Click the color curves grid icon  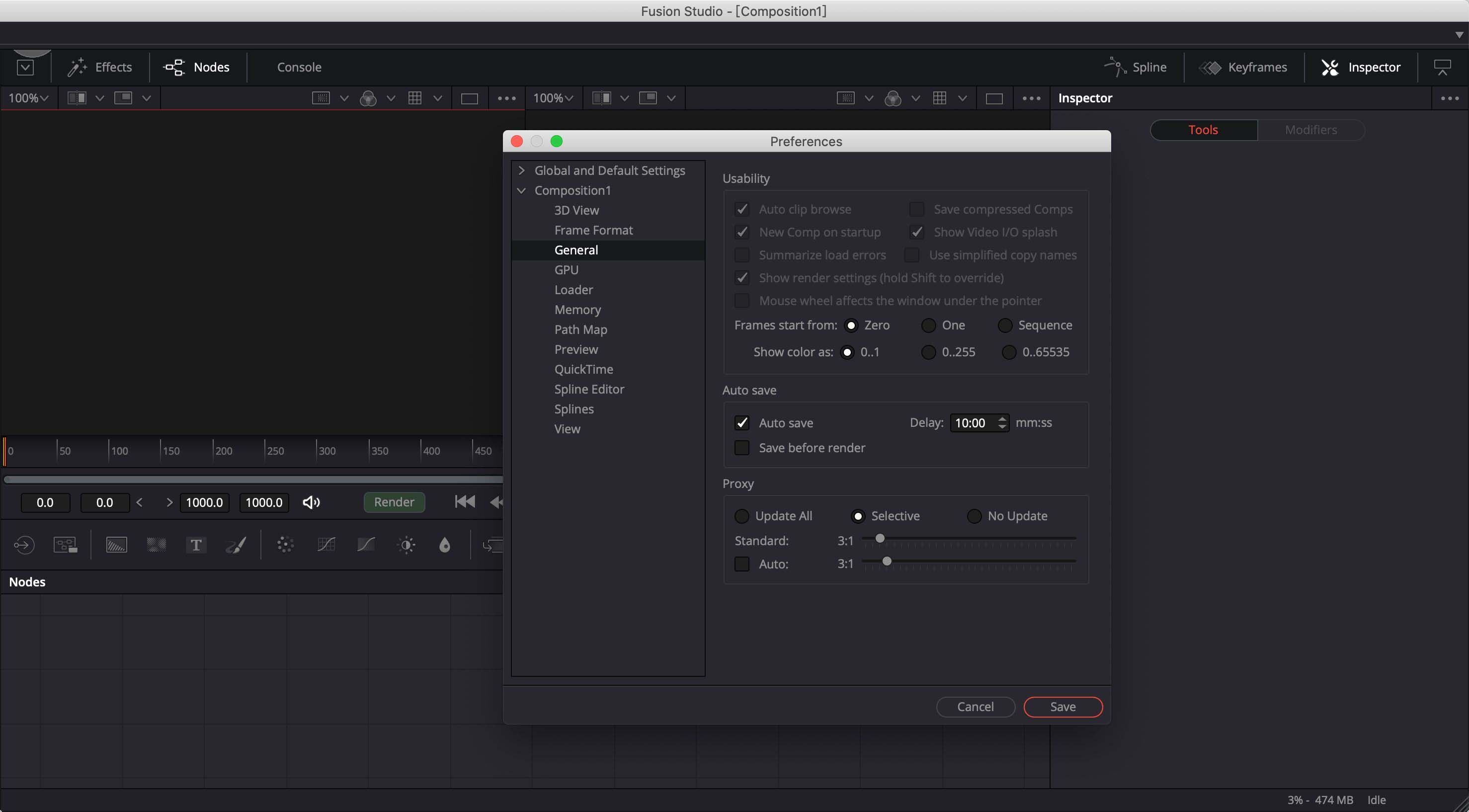pyautogui.click(x=326, y=545)
